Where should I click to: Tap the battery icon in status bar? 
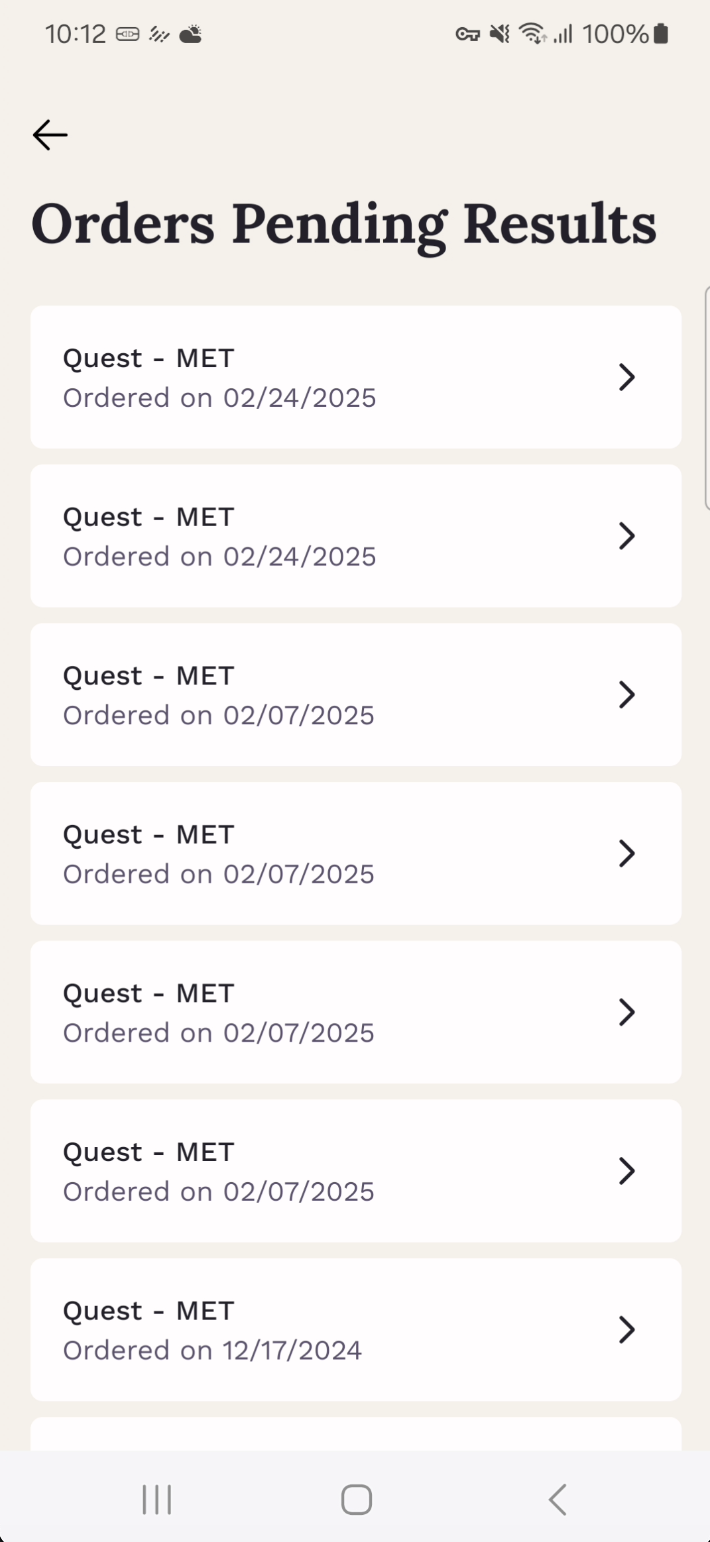click(x=660, y=34)
